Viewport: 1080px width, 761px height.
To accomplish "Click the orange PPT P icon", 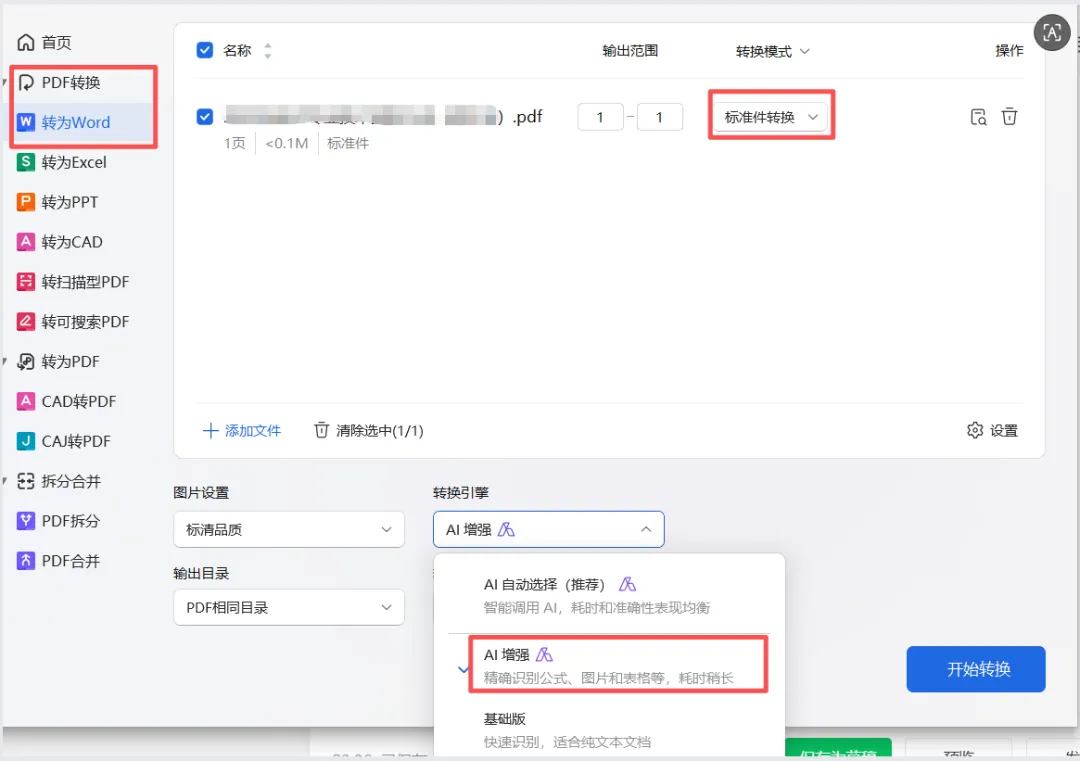I will point(25,202).
